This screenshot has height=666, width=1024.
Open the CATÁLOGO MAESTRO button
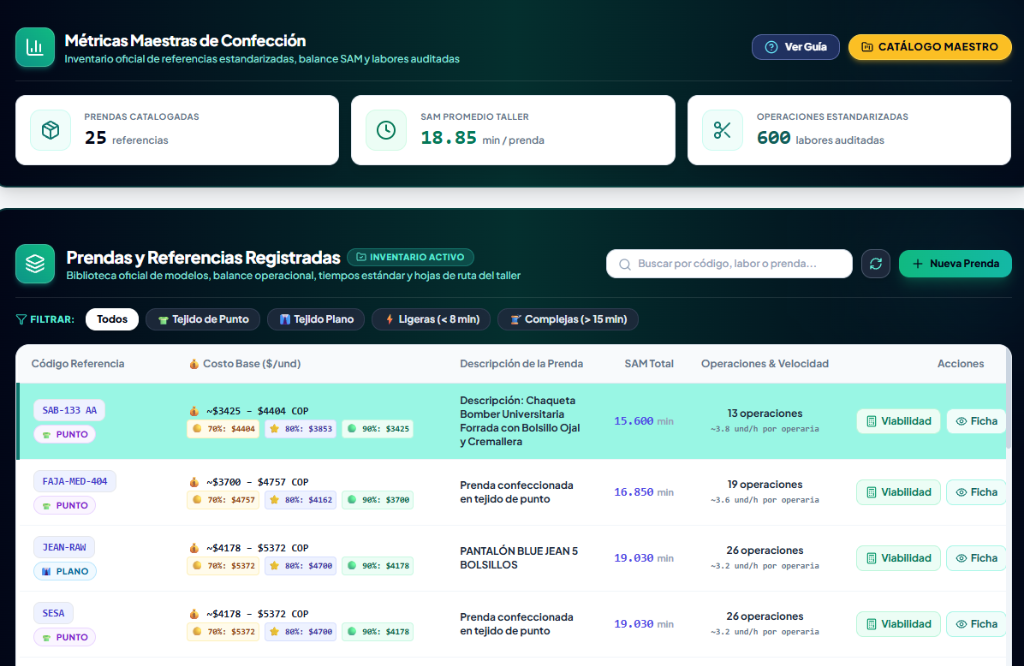click(929, 47)
